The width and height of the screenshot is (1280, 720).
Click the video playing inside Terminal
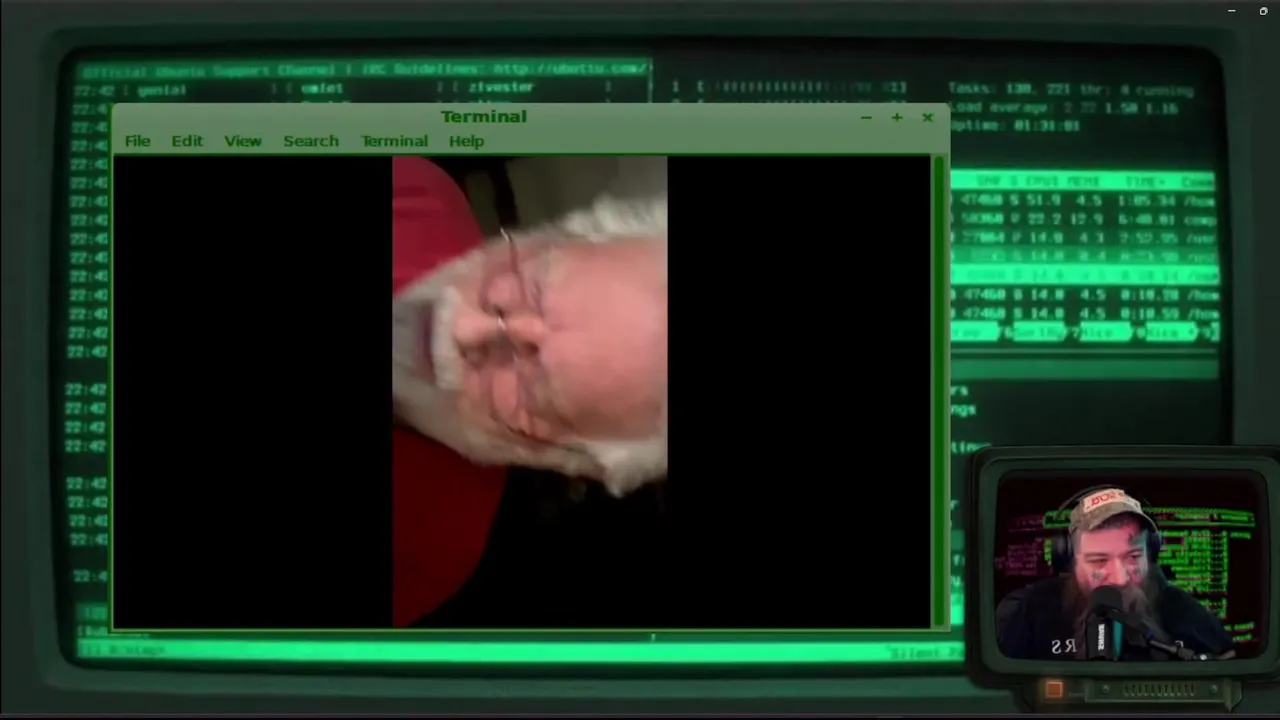tap(530, 391)
